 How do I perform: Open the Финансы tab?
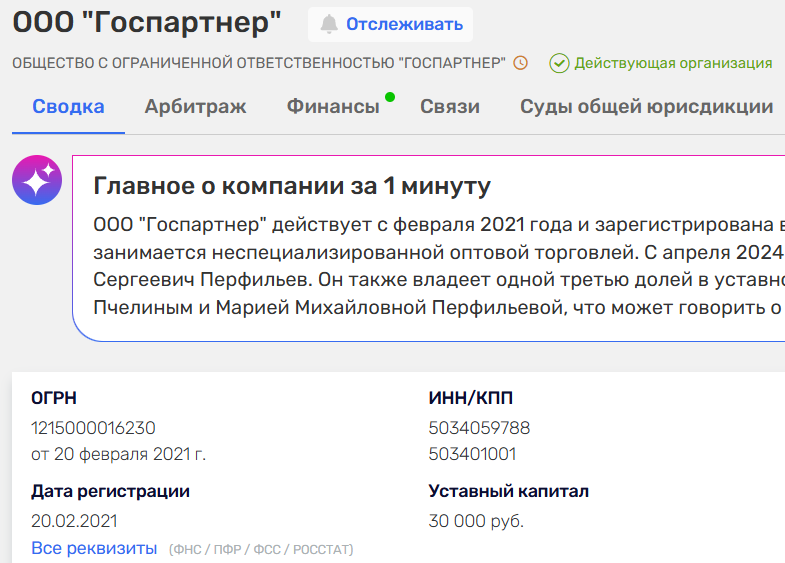333,107
